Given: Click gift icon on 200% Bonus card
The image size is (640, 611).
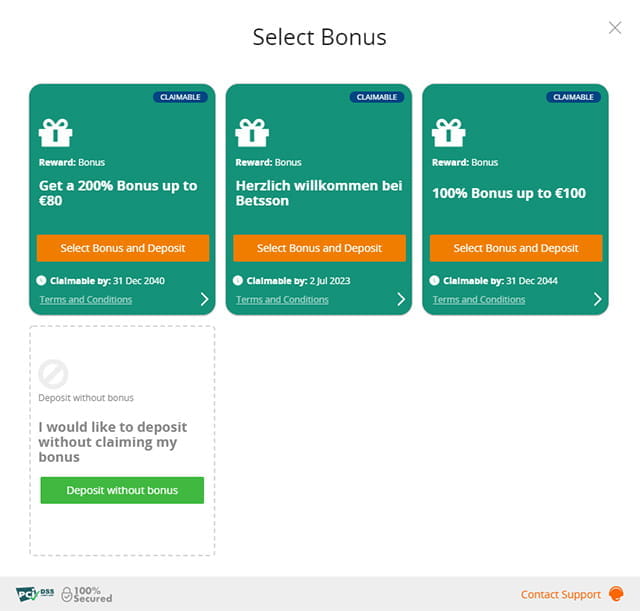Looking at the screenshot, I should (x=55, y=133).
